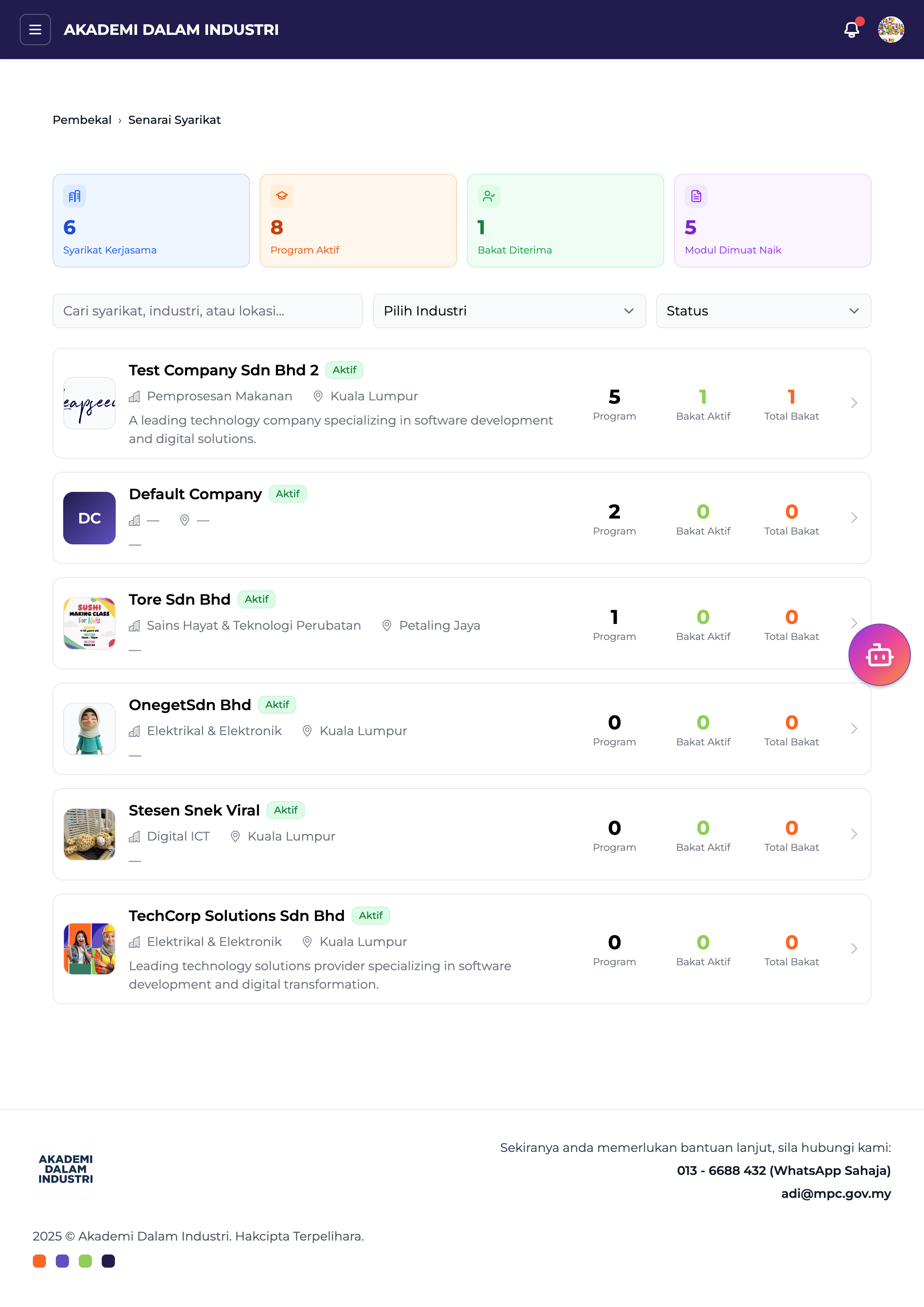Open the TechCorp Solutions Sdn Bhd title
The height and width of the screenshot is (1307, 924).
(236, 915)
